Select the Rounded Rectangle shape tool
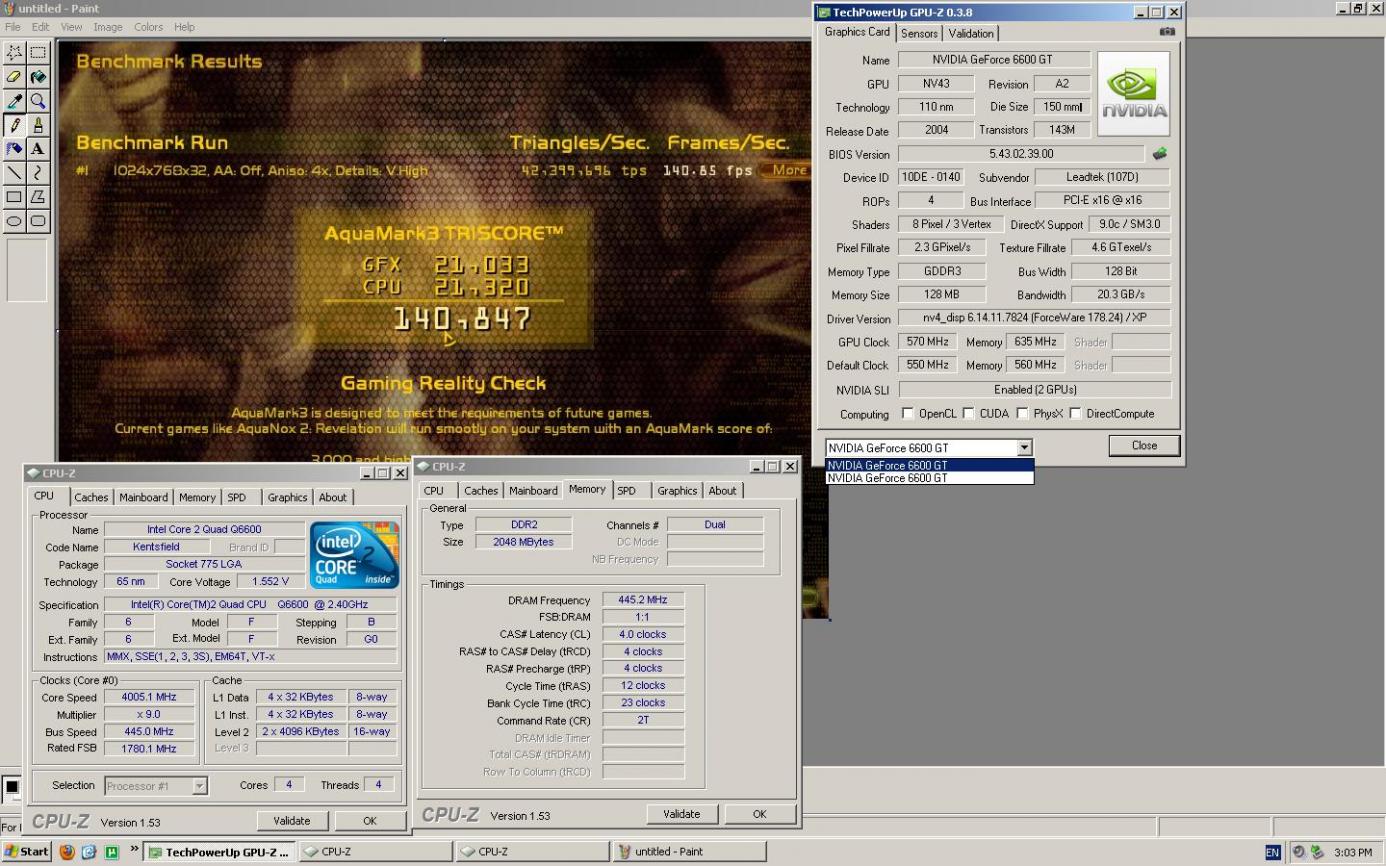The width and height of the screenshot is (1386, 866). [x=38, y=221]
